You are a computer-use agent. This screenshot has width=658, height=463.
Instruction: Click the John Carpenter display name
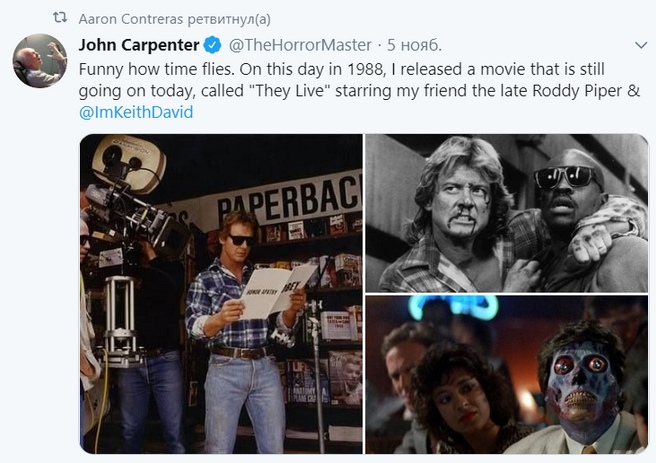[x=139, y=45]
